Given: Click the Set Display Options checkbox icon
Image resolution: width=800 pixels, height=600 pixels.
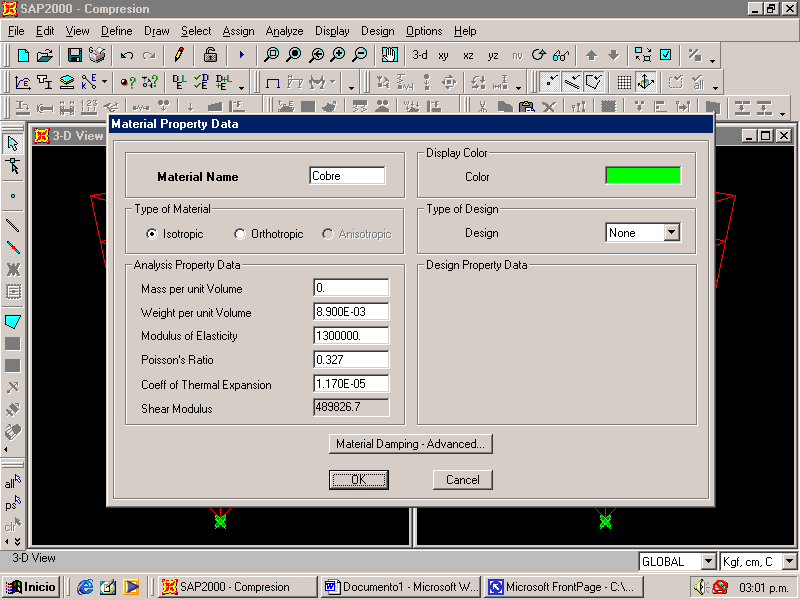Looking at the screenshot, I should click(x=665, y=55).
